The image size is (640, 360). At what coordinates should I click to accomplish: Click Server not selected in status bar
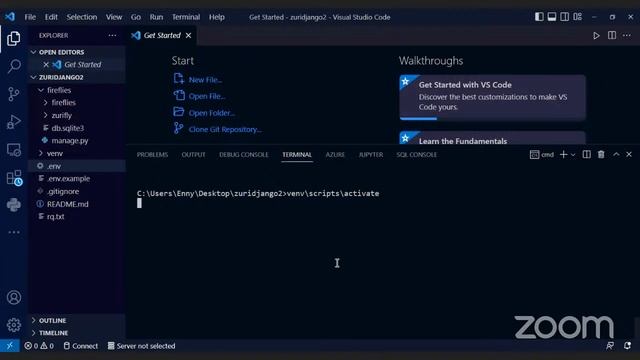pos(141,346)
